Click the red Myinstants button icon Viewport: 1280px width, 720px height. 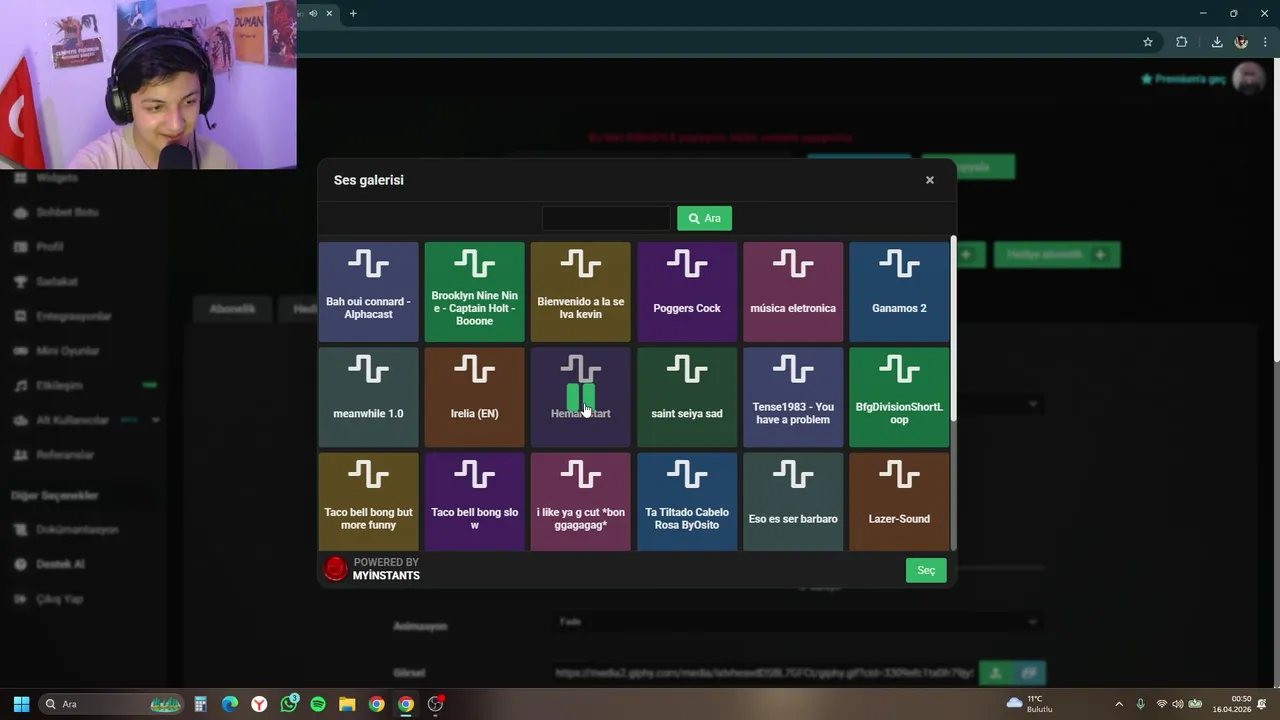pos(336,569)
